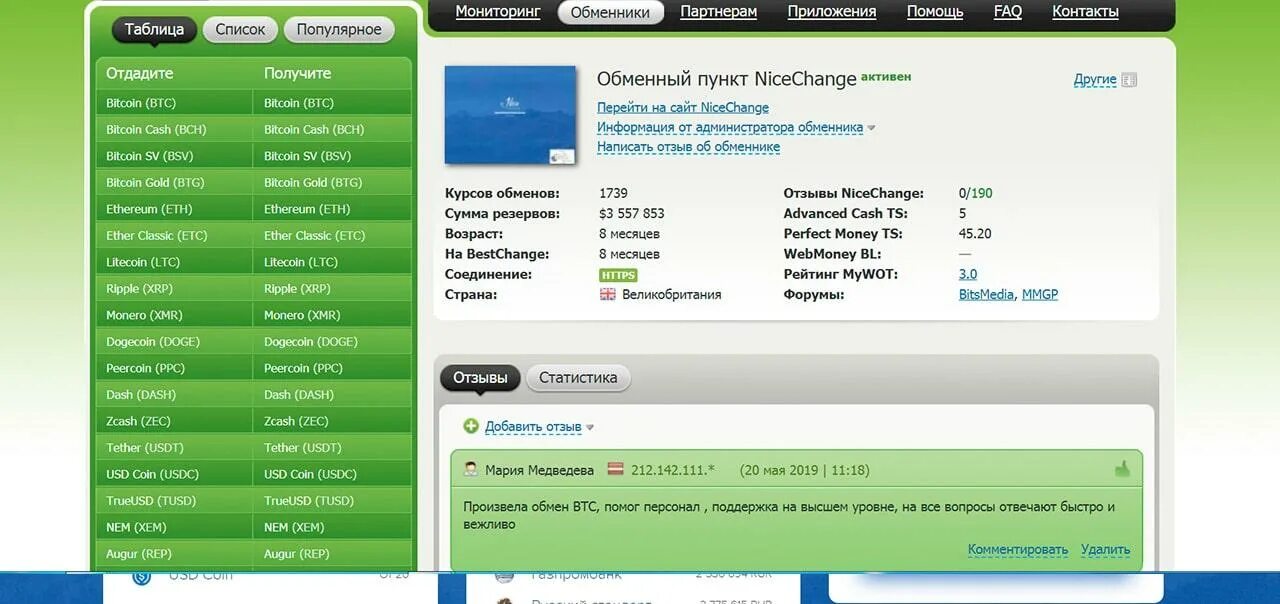1280x604 pixels.
Task: Click Комментировать on the review
Action: click(x=1018, y=550)
